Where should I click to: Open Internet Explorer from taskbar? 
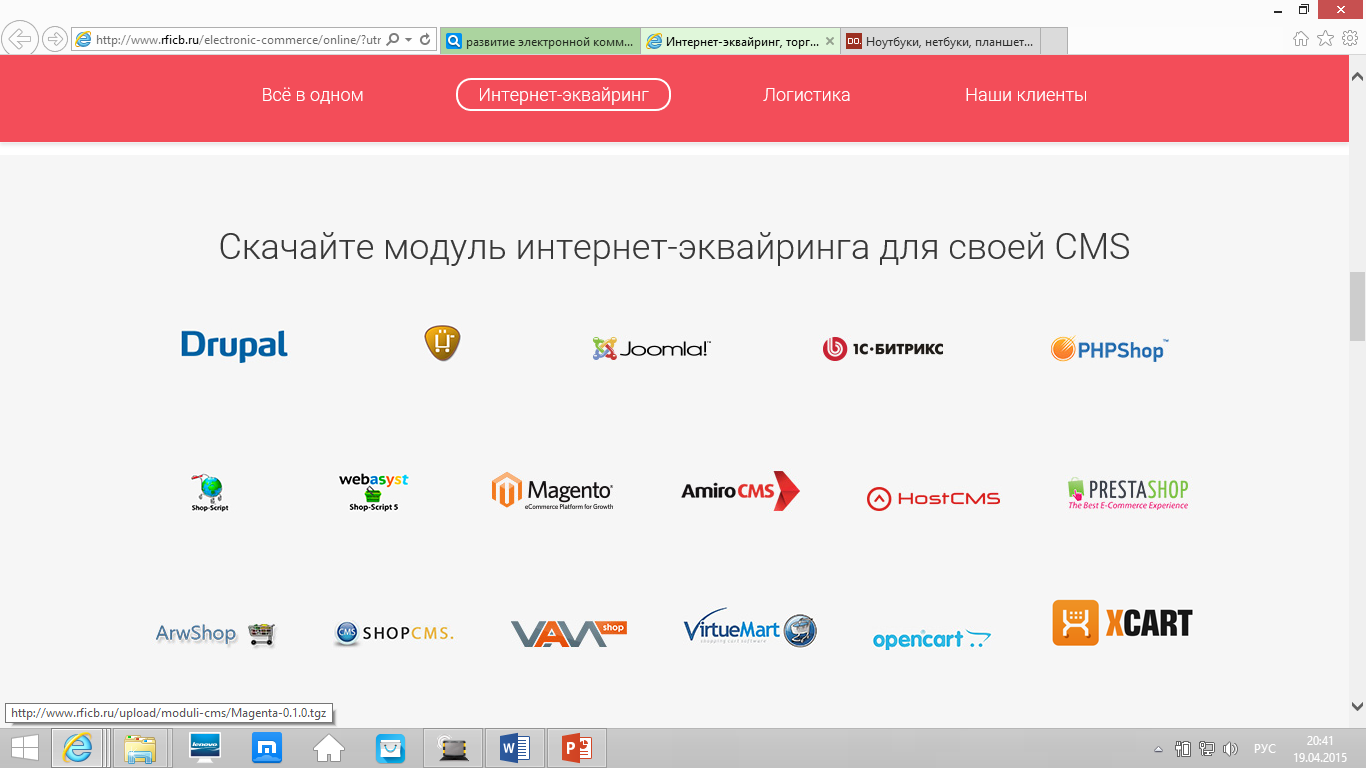(78, 748)
